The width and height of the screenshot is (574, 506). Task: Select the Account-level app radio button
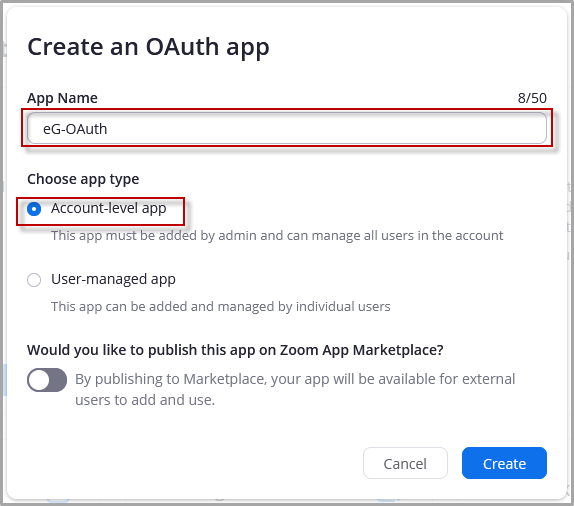[x=34, y=209]
